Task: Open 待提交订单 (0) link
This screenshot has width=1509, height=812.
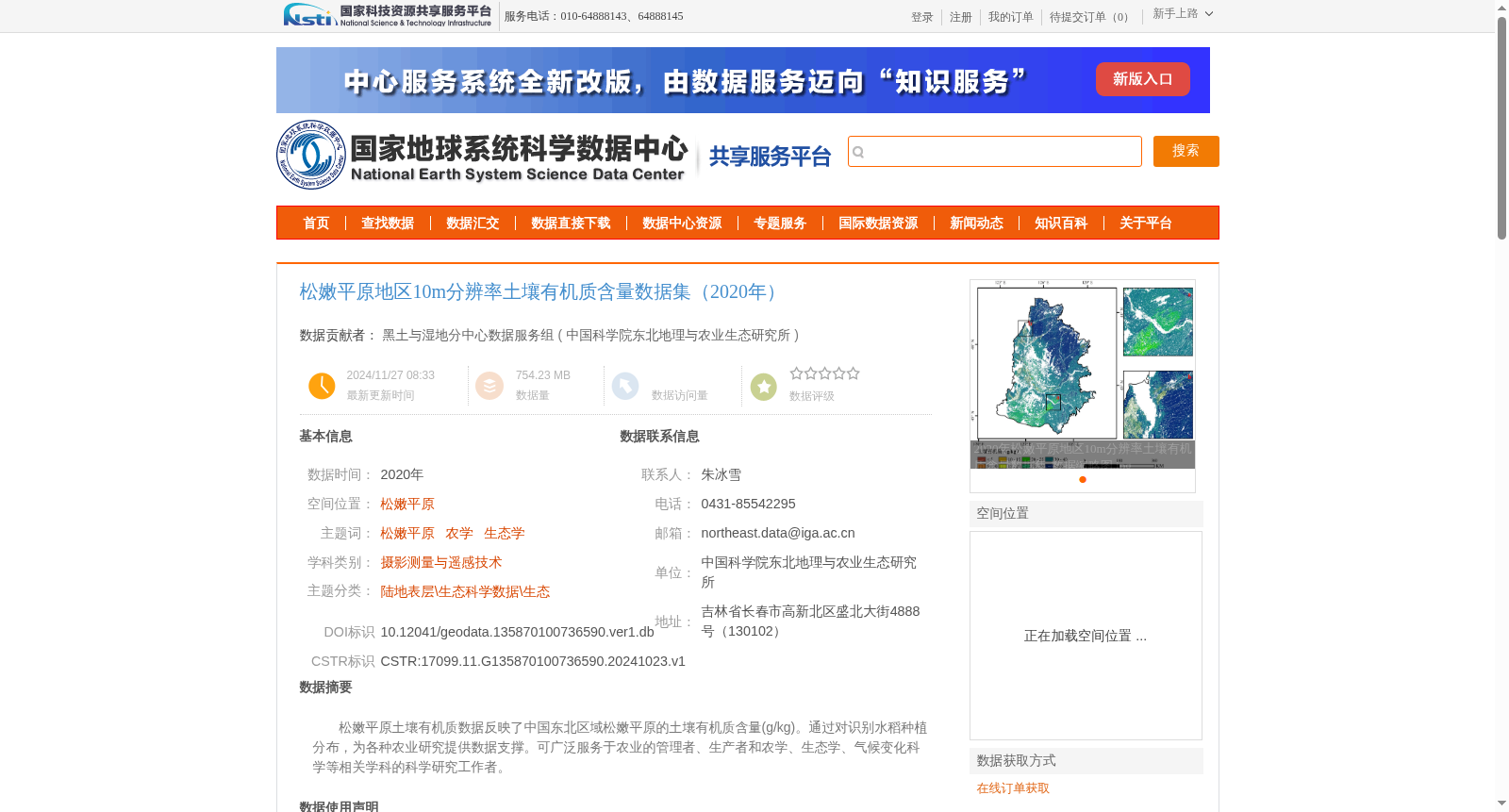Action: (x=1091, y=17)
